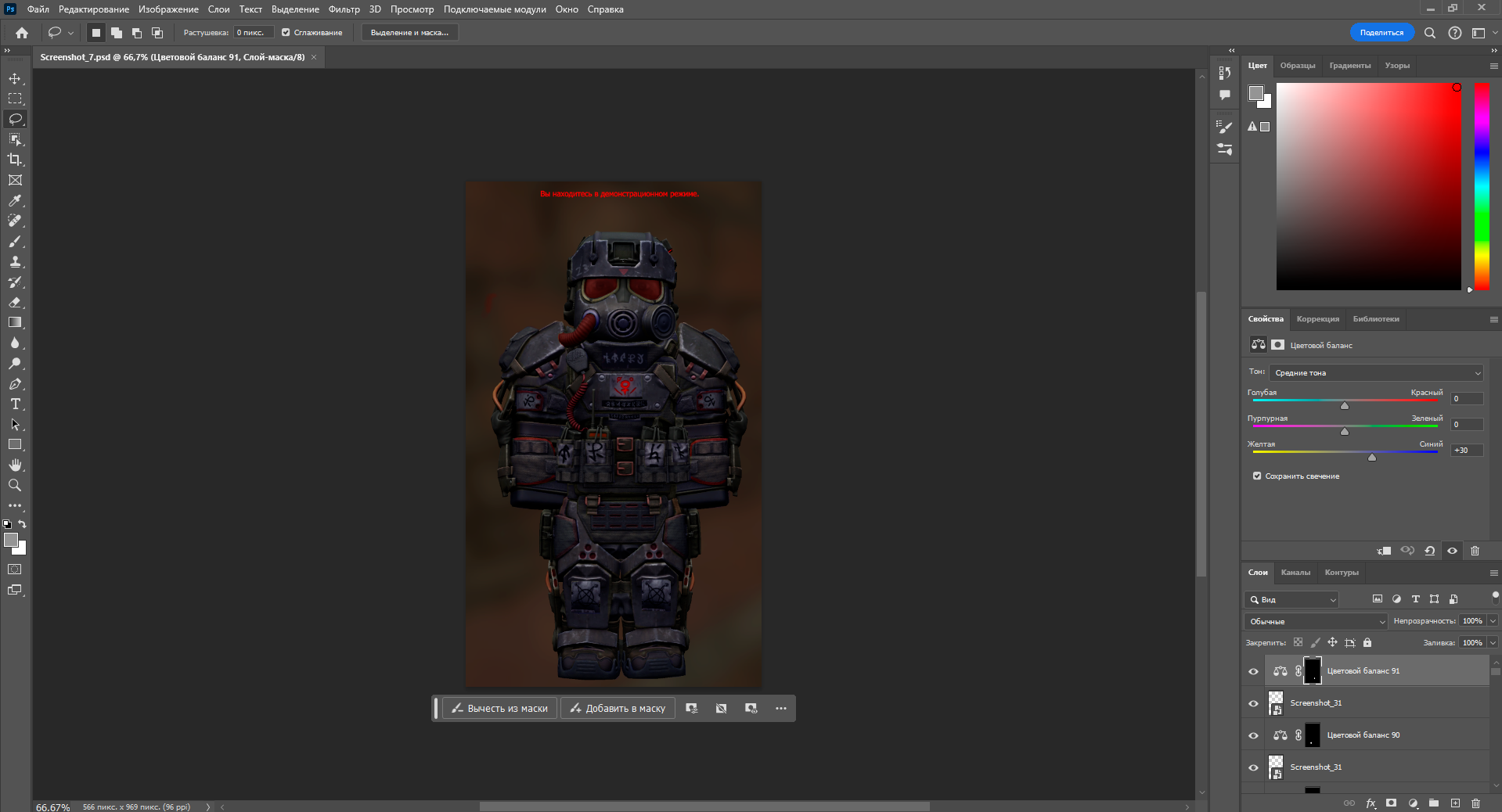Select the Brush tool
Viewport: 1502px width, 812px height.
[15, 241]
